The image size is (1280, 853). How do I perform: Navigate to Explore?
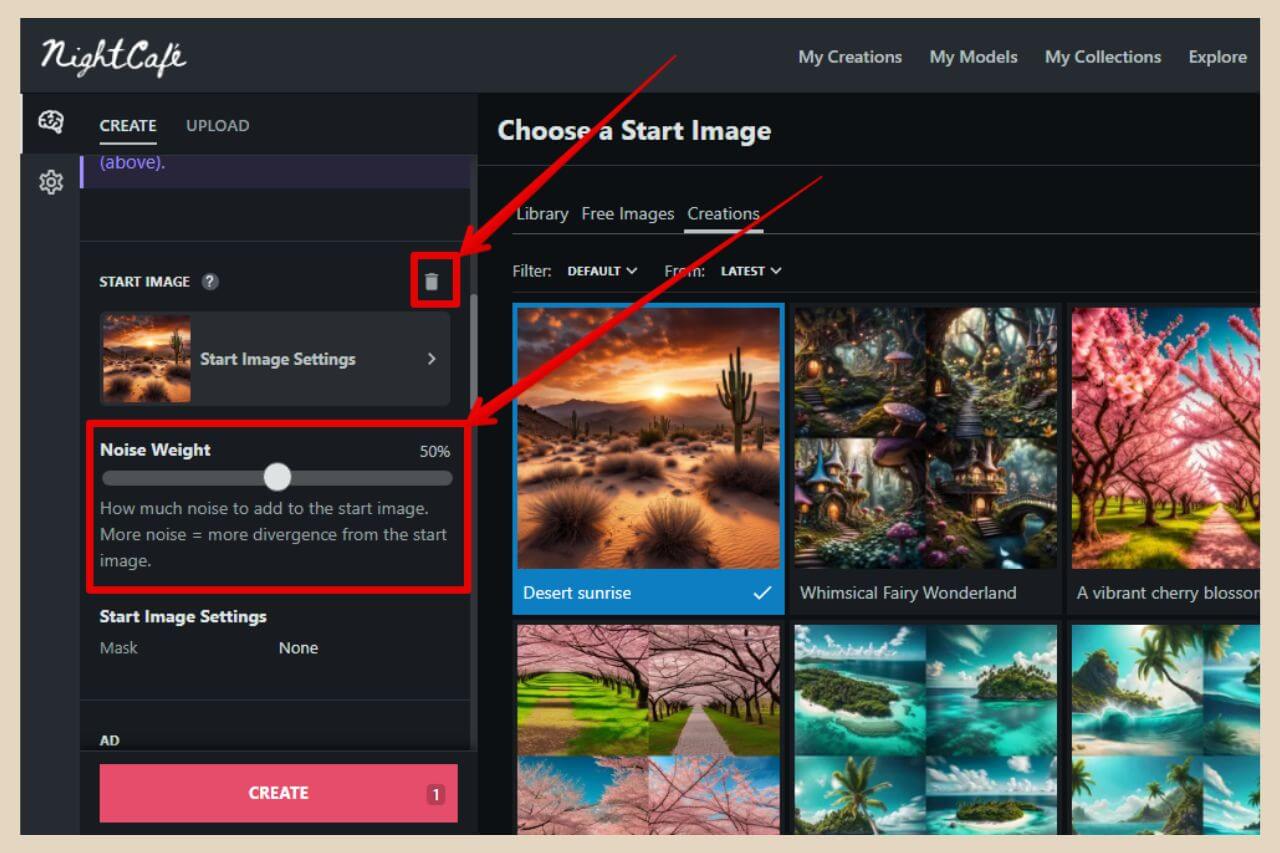[x=1217, y=57]
